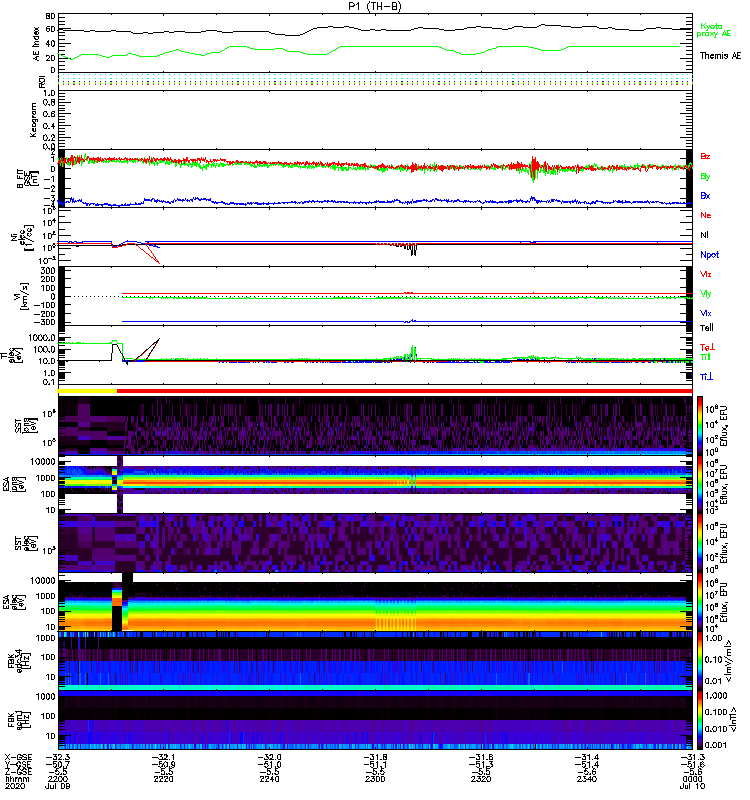750x800 pixels.
Task: Click the By fluctuation burst near 2330
Action: 534,169
